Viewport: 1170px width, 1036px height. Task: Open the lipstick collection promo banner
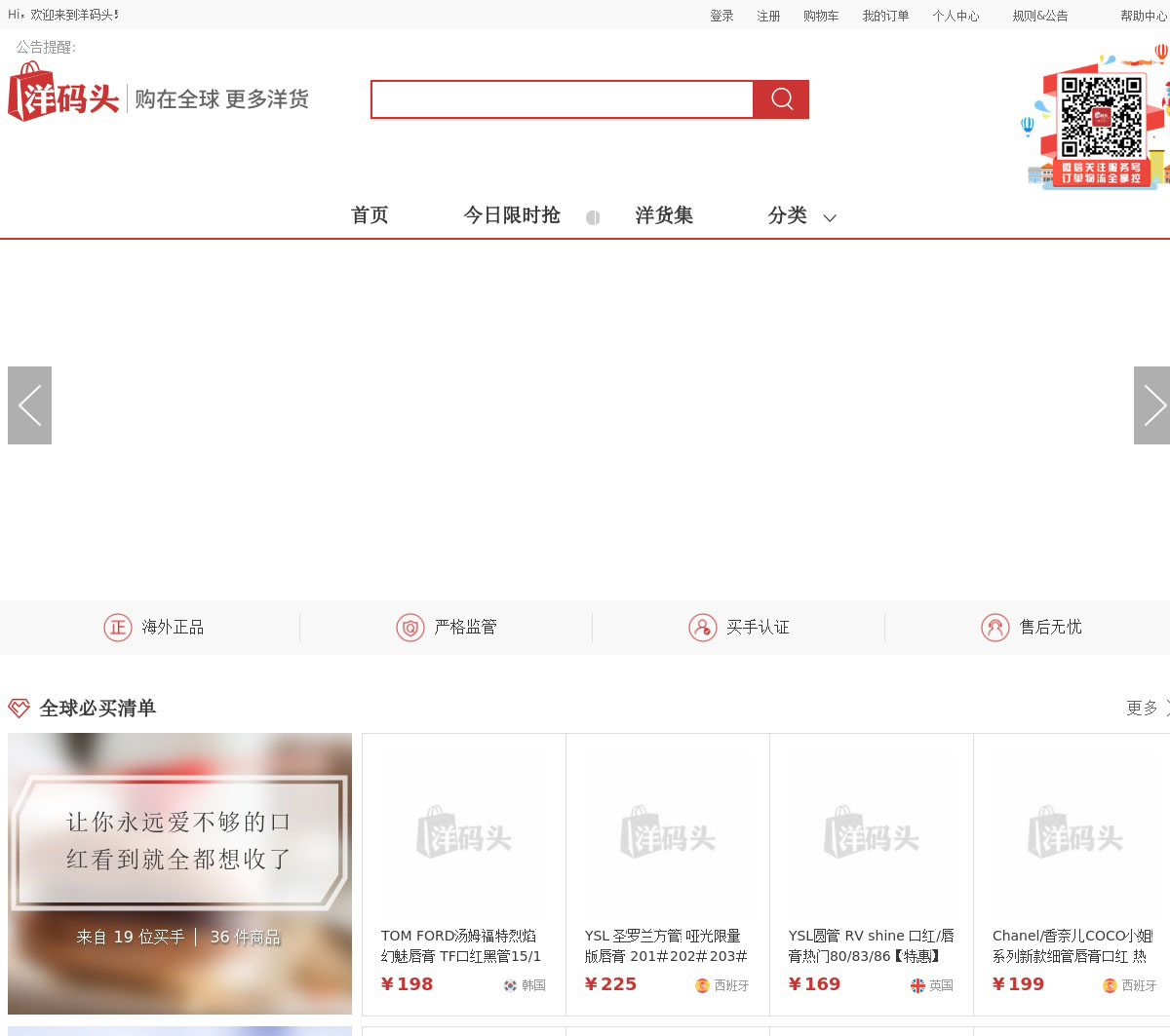[x=179, y=873]
